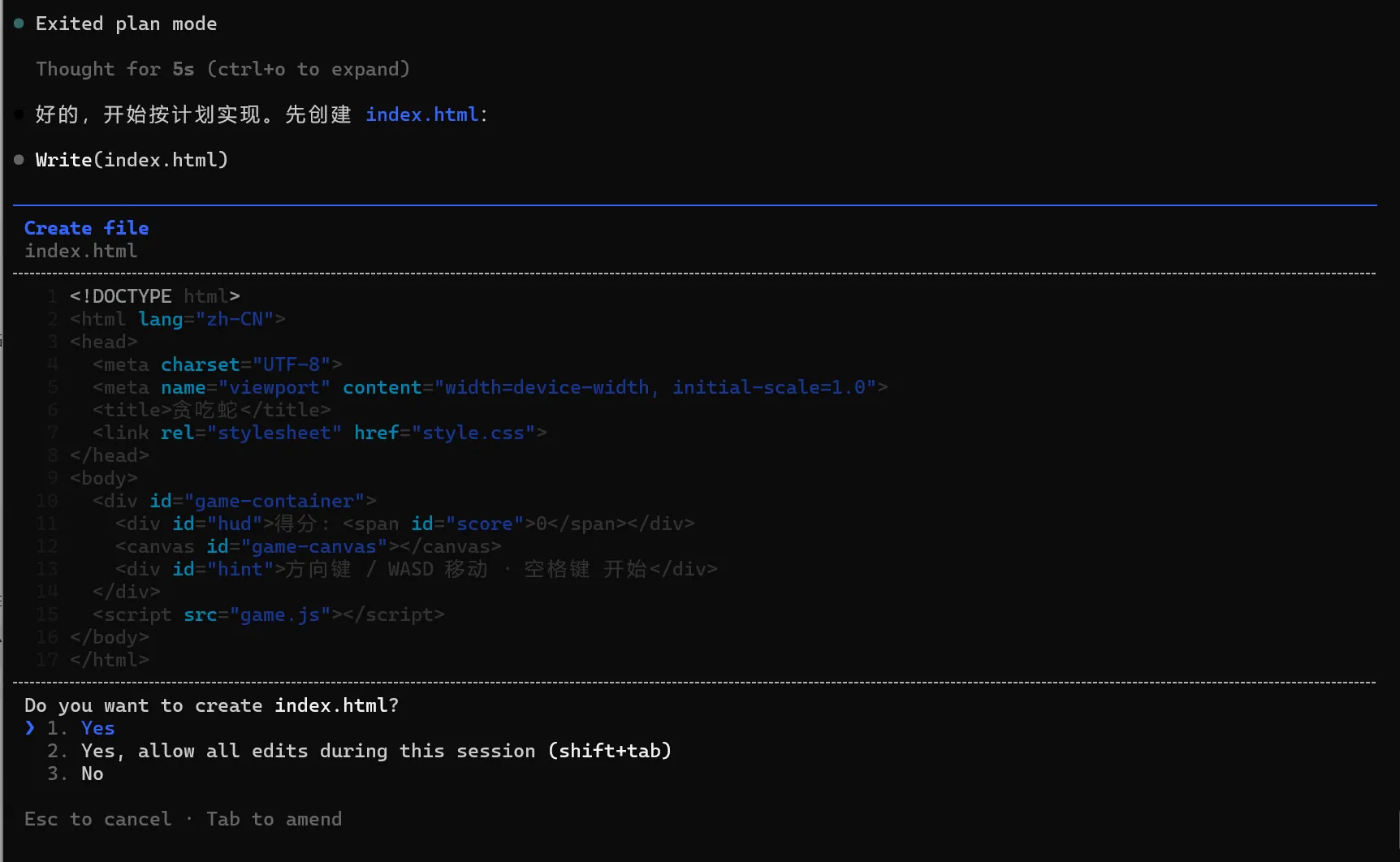The image size is (1400, 862).
Task: Click the selection arrow cursor beside Yes
Action: tap(30, 728)
